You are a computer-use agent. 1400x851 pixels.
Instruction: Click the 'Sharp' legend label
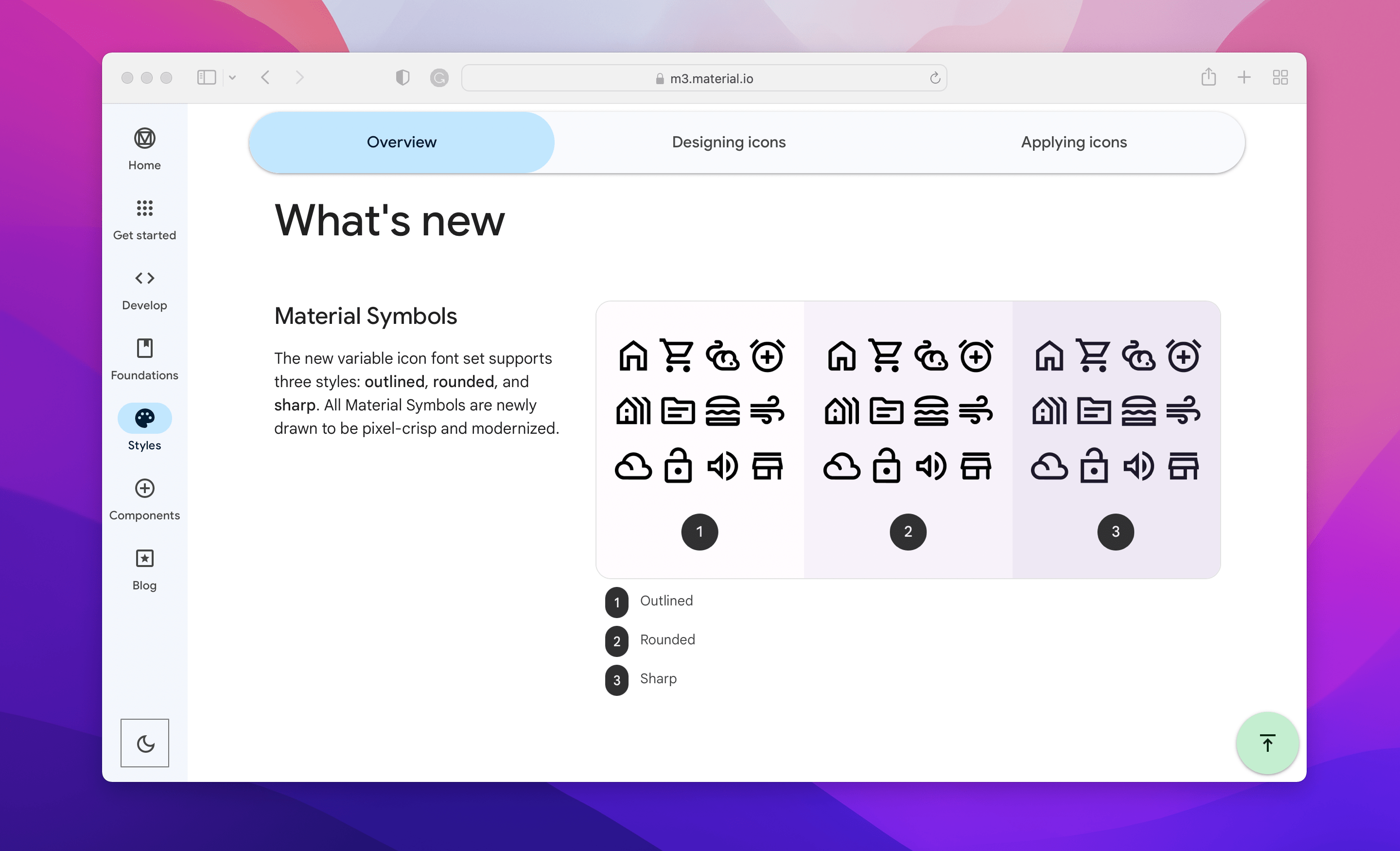pyautogui.click(x=658, y=679)
